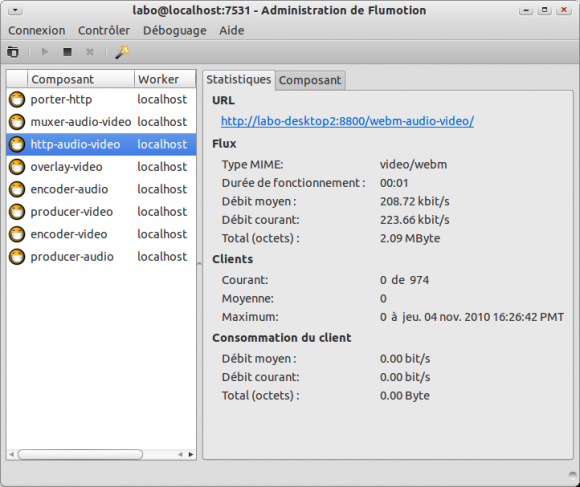Image resolution: width=580 pixels, height=487 pixels.
Task: Switch to the Composant tab
Action: (310, 80)
